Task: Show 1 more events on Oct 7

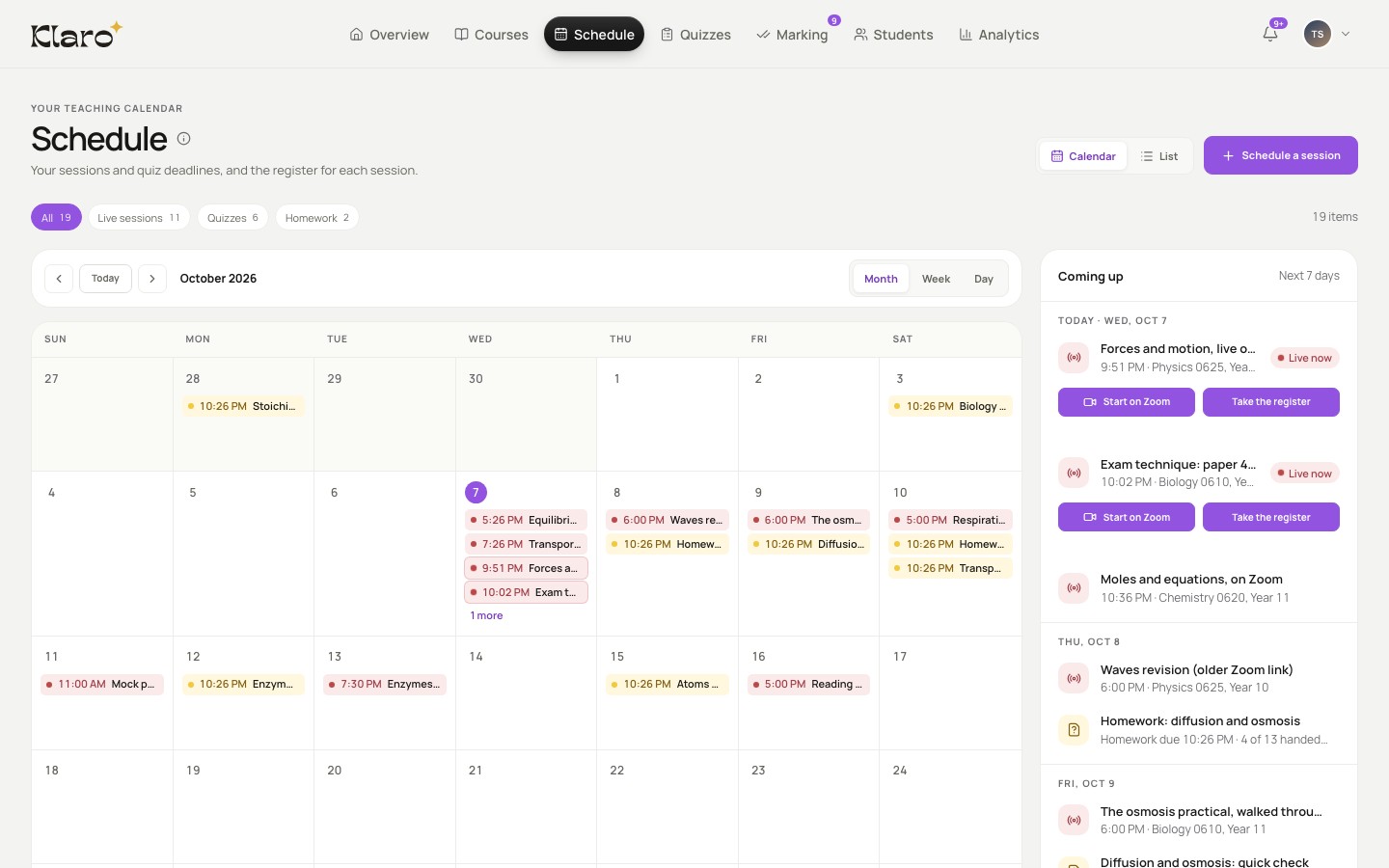Action: (x=486, y=615)
